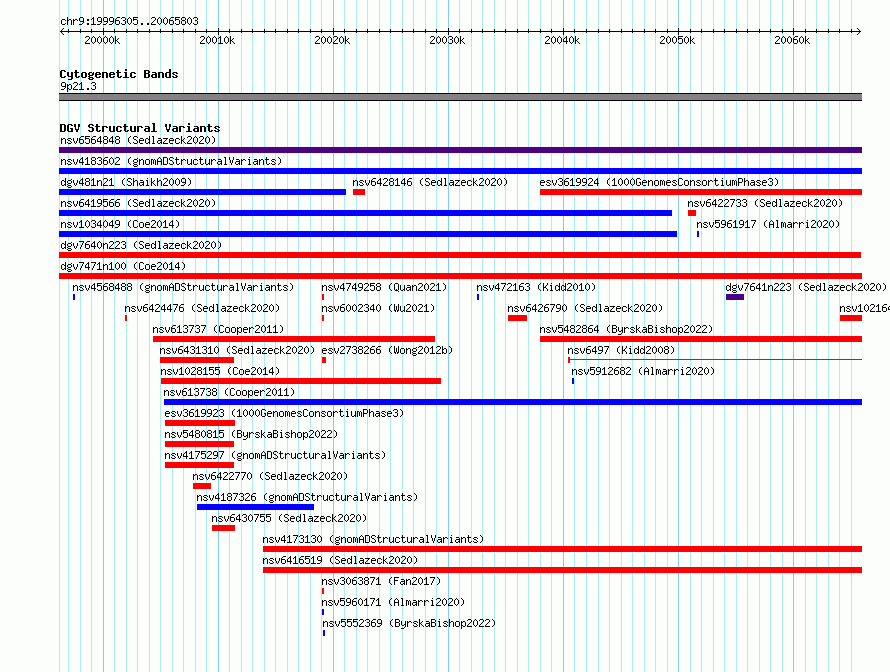Image resolution: width=890 pixels, height=672 pixels.
Task: Click the nsv6422770 (Sedlazeck2020) red block
Action: click(x=201, y=486)
